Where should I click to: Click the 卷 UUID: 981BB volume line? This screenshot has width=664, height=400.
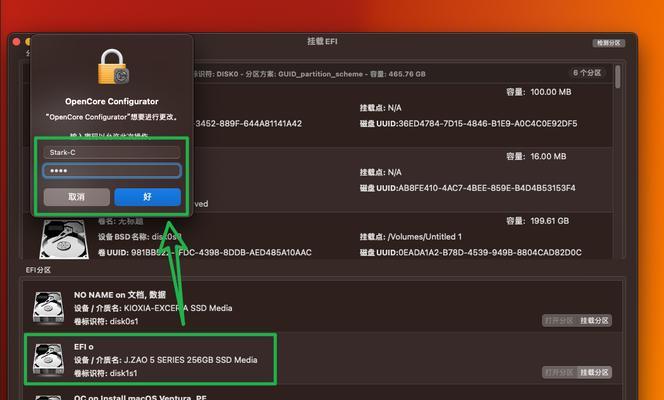click(205, 253)
